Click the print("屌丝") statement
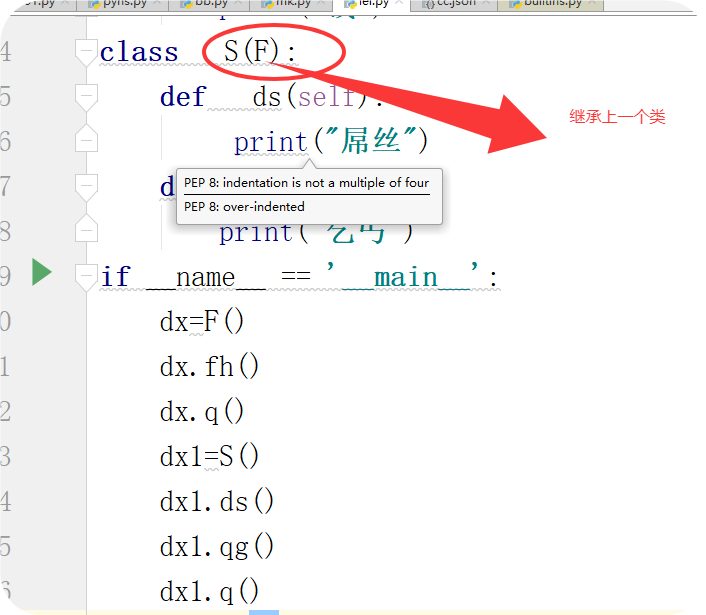This screenshot has width=706, height=615. tap(331, 141)
